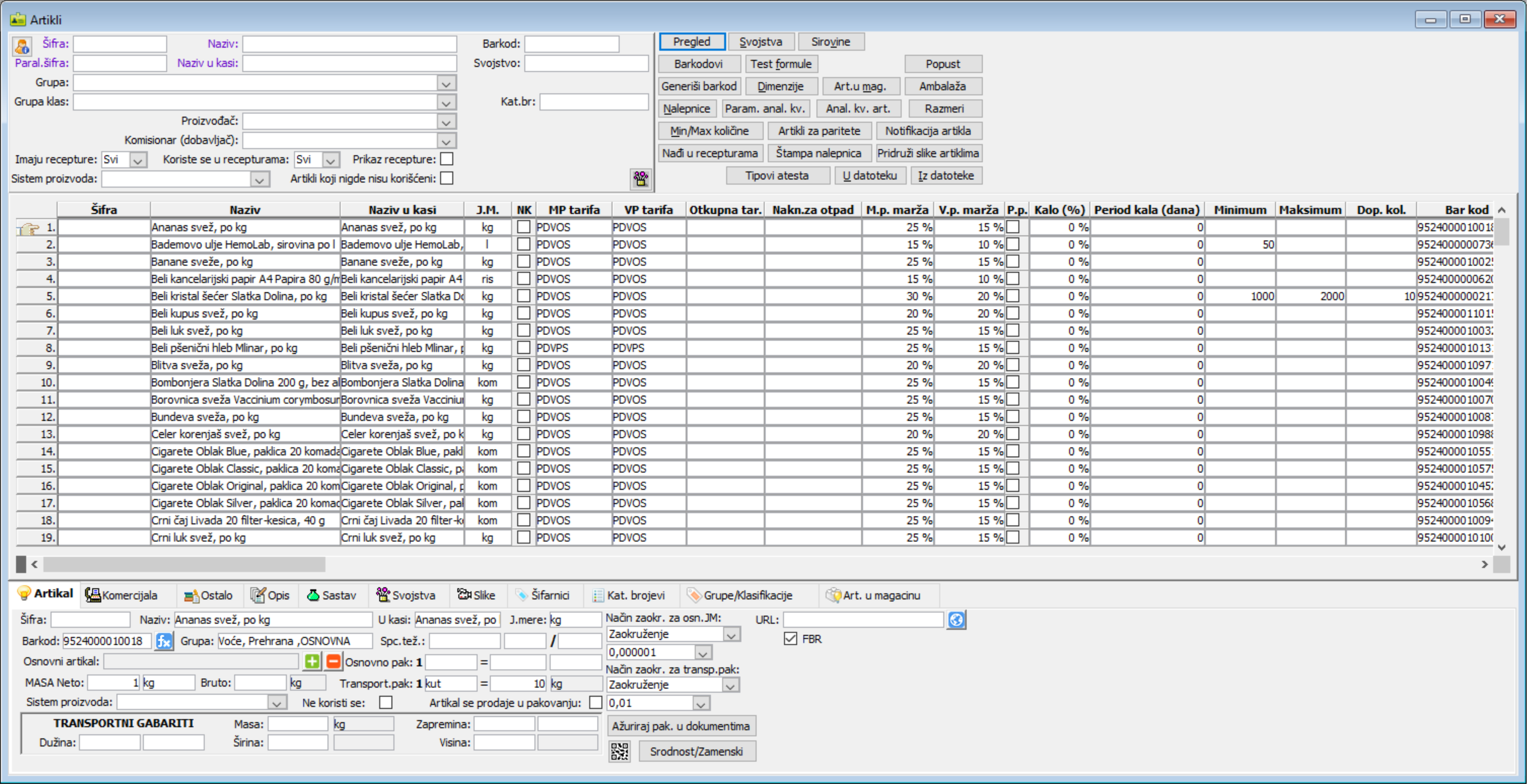
Task: Expand the Proizvođač dropdown
Action: [446, 122]
